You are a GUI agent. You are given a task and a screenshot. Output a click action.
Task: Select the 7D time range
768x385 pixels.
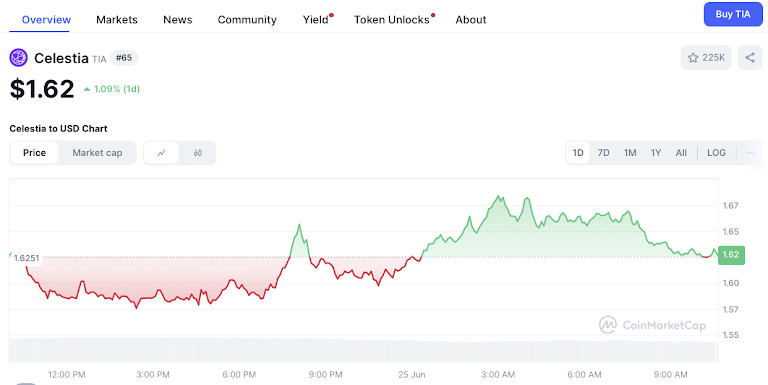[x=603, y=153]
